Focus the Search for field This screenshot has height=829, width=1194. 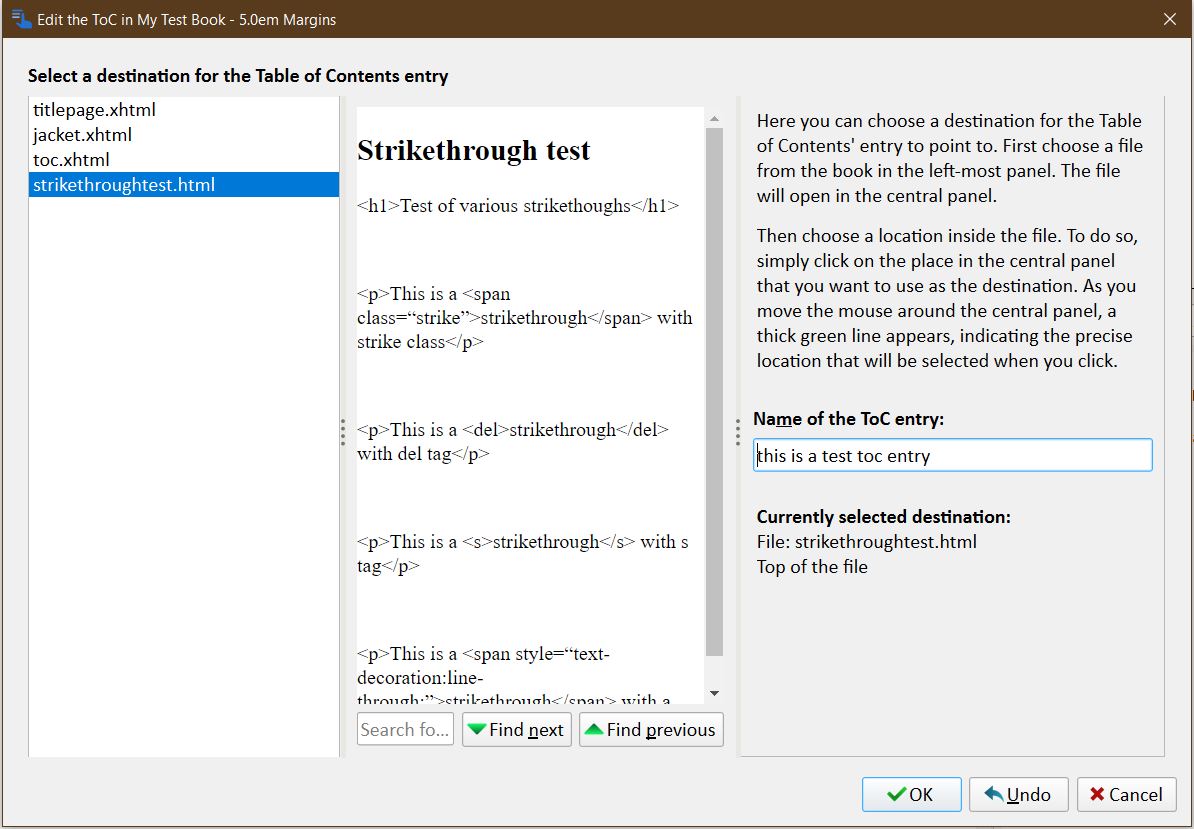coord(405,729)
